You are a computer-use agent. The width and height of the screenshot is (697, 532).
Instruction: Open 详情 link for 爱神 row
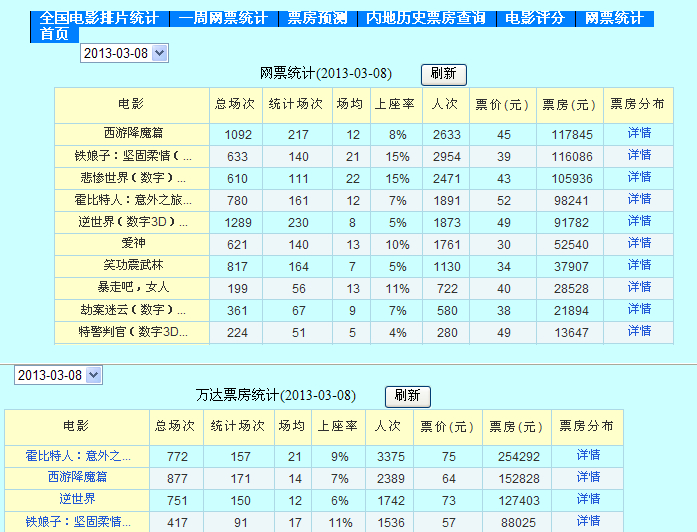pyautogui.click(x=639, y=243)
